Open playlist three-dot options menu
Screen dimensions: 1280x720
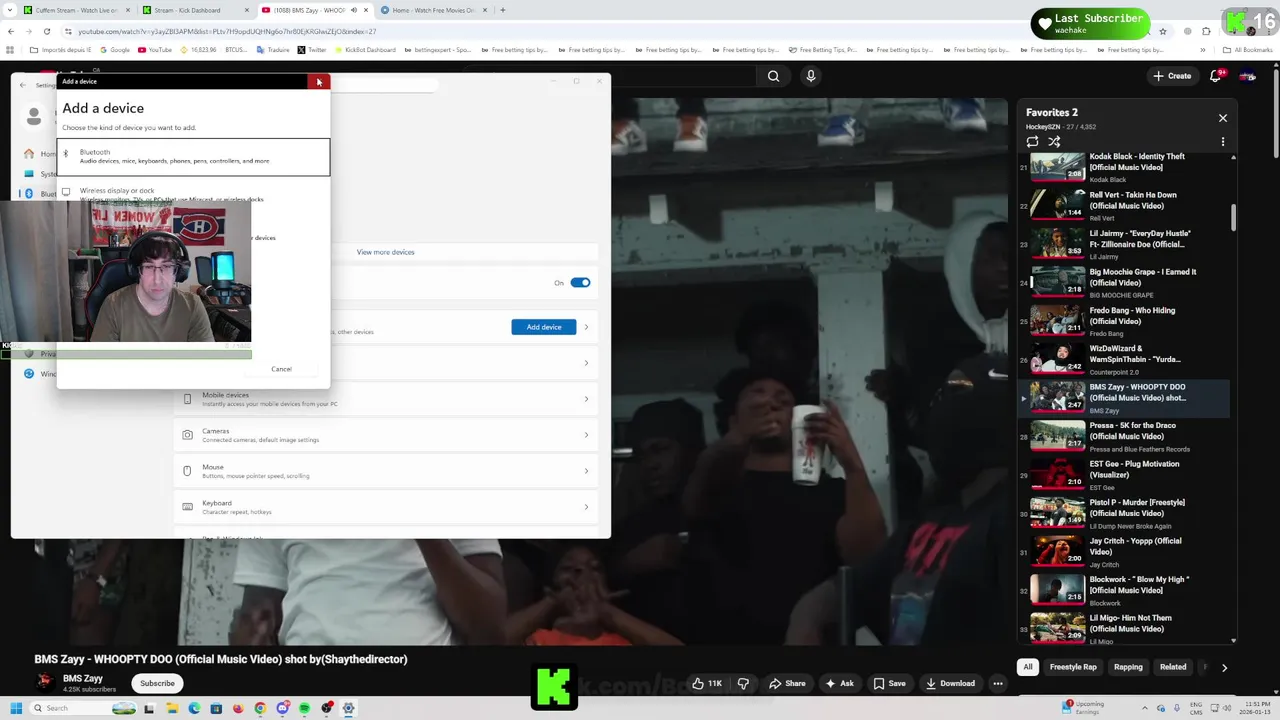(1222, 142)
